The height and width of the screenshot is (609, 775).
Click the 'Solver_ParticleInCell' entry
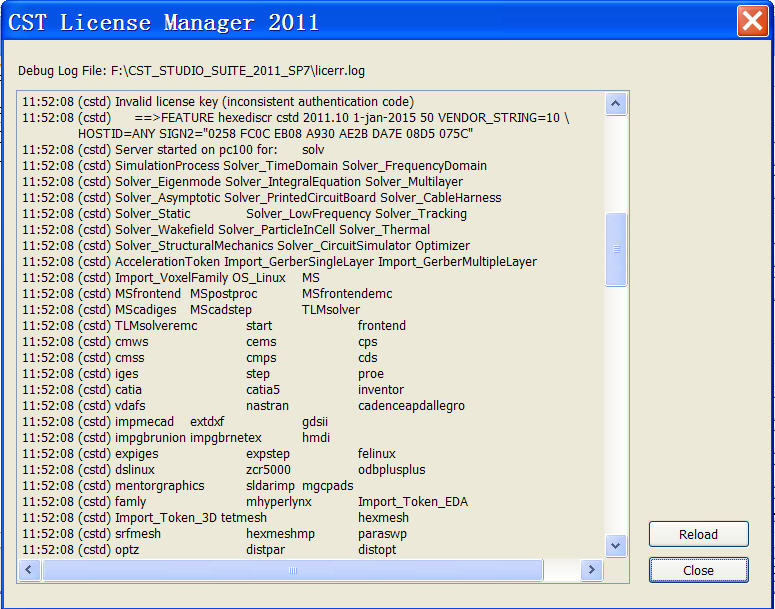click(276, 230)
